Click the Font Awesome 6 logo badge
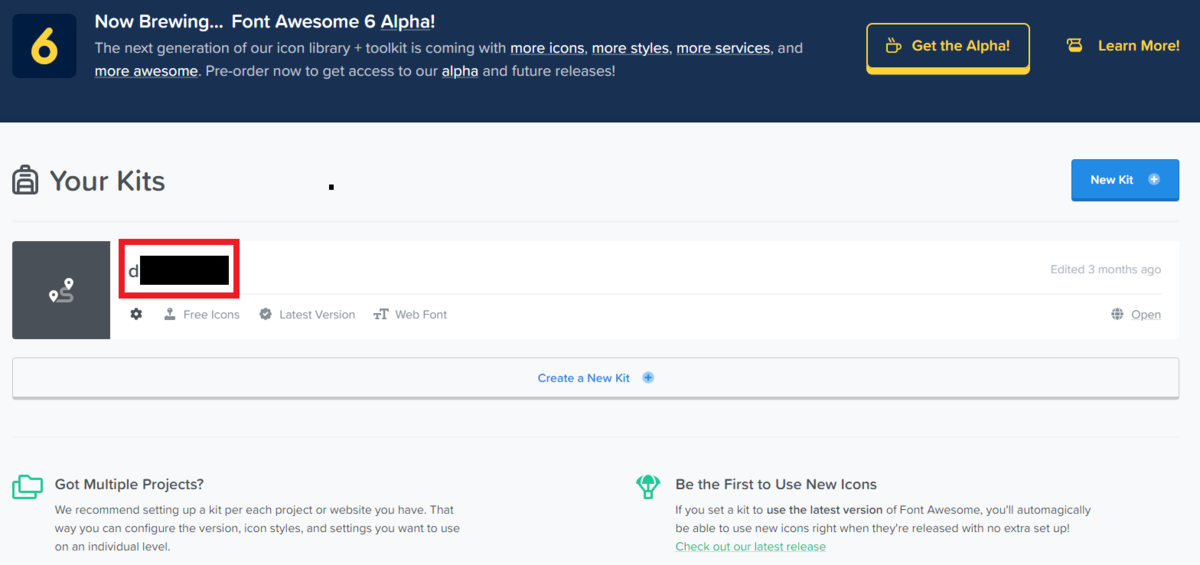Image resolution: width=1200 pixels, height=565 pixels. (44, 46)
